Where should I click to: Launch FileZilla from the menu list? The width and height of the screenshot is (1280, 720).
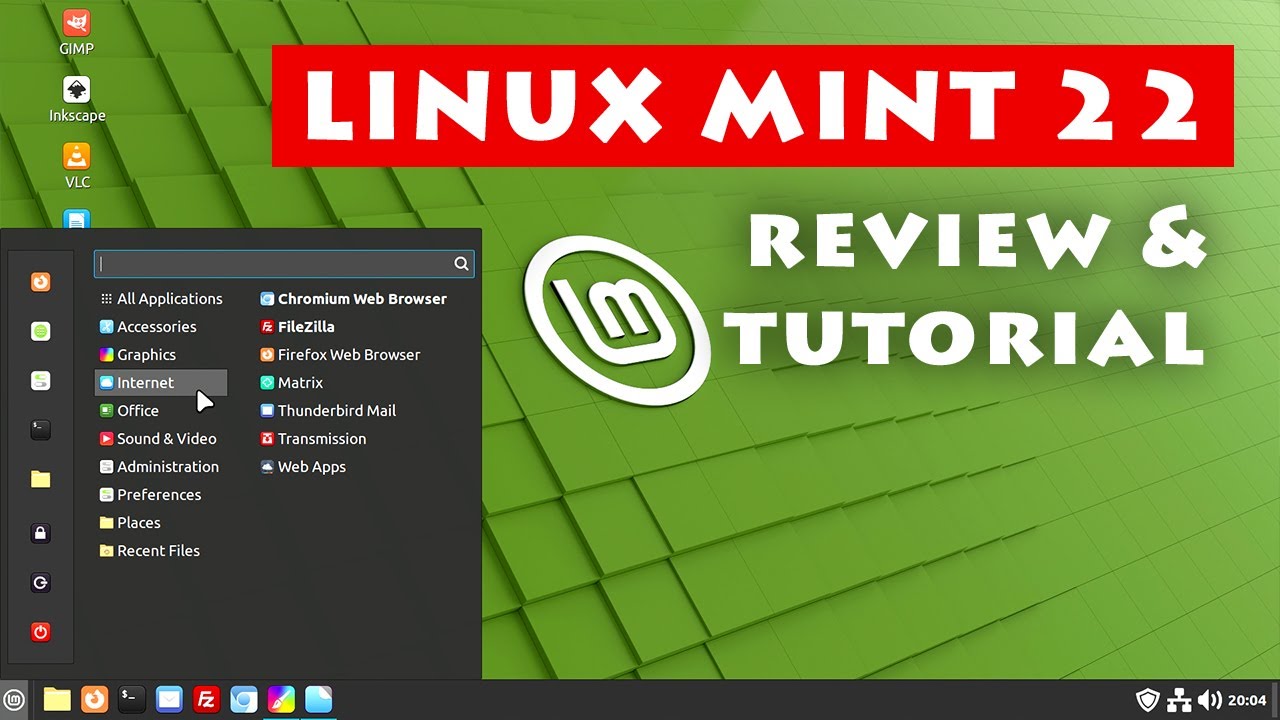point(297,327)
